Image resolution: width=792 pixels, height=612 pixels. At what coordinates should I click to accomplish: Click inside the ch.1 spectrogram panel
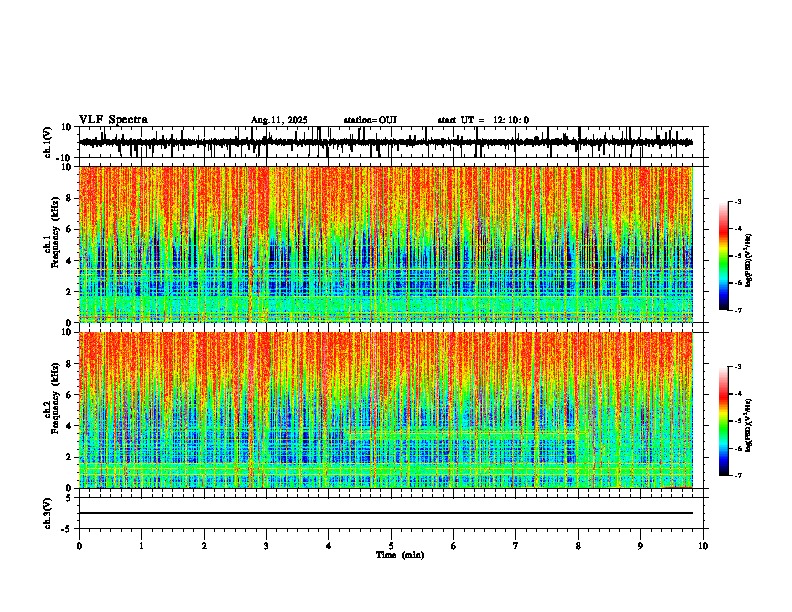386,244
